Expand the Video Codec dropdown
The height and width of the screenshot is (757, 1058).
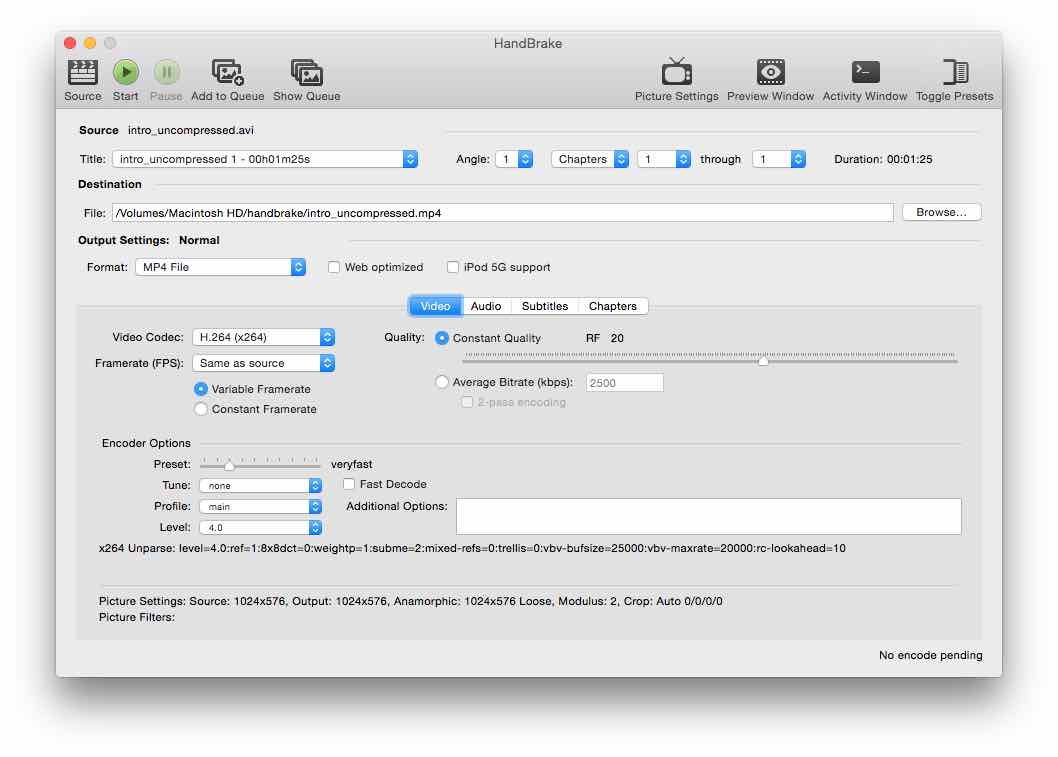click(264, 338)
